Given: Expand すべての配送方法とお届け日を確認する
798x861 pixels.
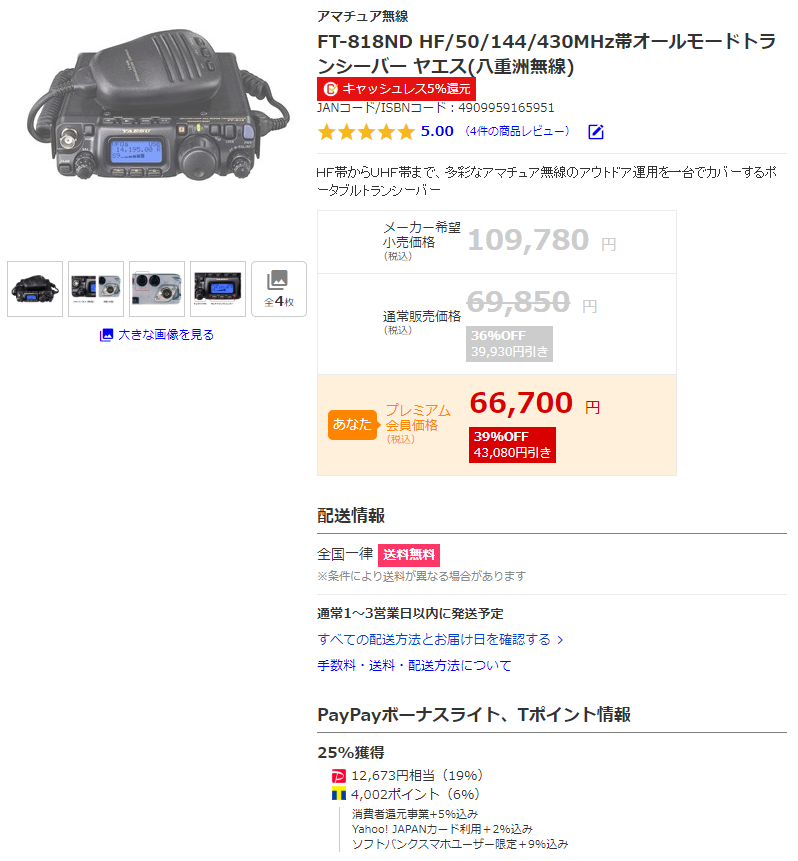Looking at the screenshot, I should pos(434,639).
